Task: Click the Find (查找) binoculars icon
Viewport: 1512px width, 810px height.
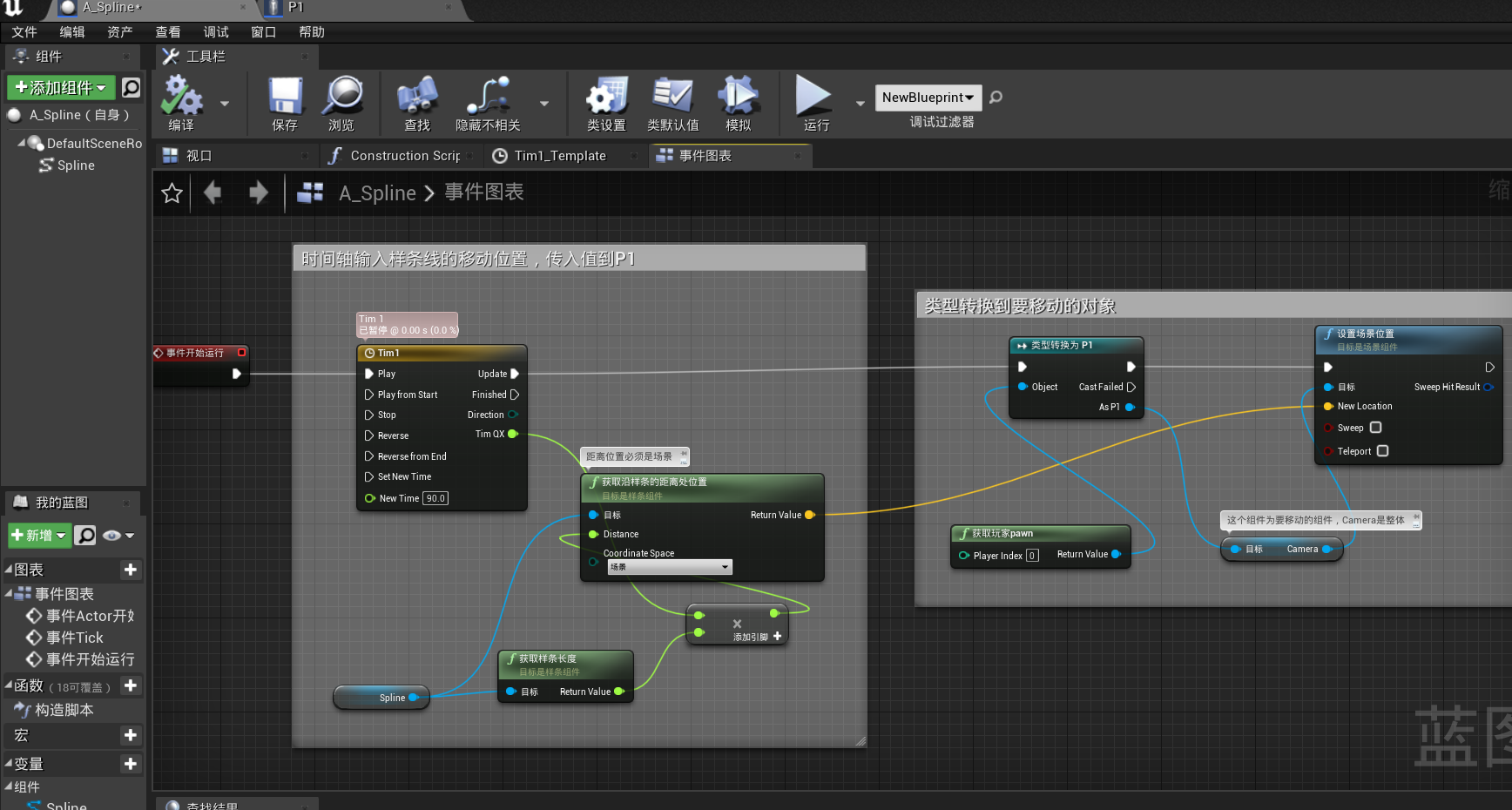Action: click(x=417, y=95)
